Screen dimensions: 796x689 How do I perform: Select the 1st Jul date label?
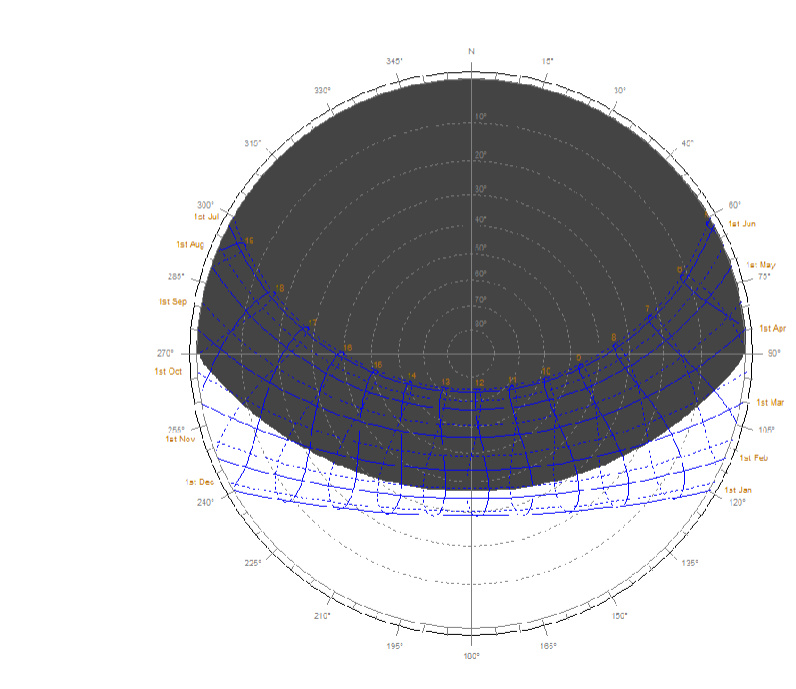[x=206, y=216]
